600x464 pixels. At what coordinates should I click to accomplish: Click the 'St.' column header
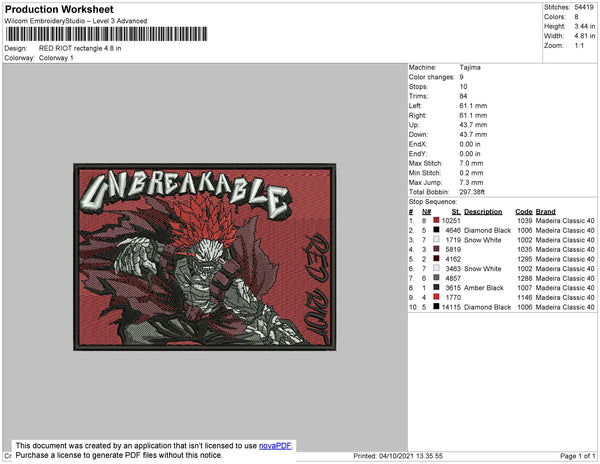456,212
